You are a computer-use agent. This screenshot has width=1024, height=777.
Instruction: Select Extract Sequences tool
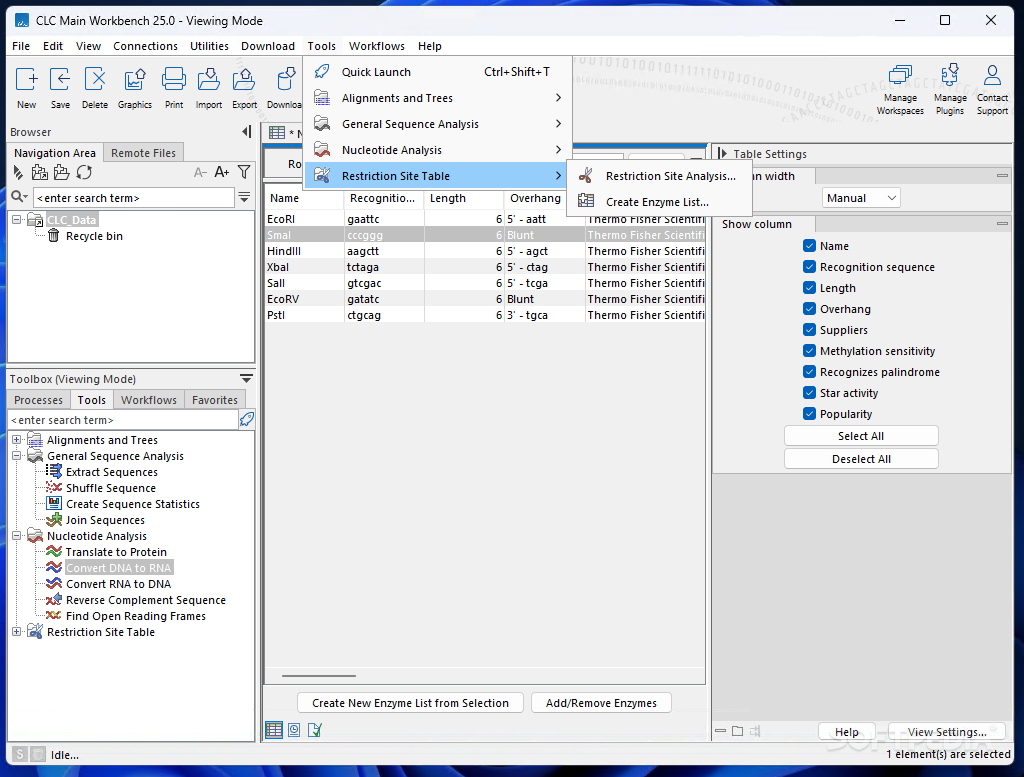pyautogui.click(x=112, y=472)
